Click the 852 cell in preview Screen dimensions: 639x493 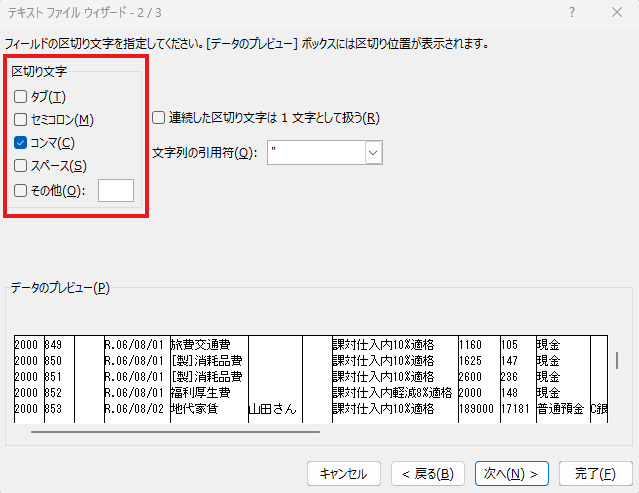[53, 393]
